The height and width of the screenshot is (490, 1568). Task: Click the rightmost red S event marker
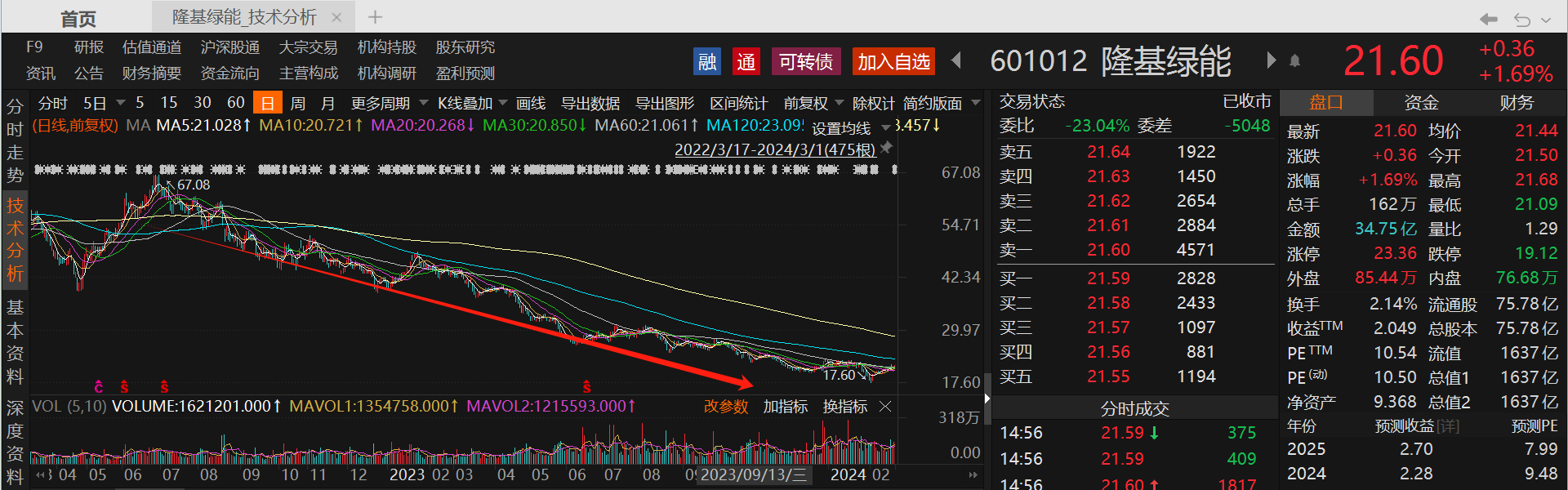[586, 386]
